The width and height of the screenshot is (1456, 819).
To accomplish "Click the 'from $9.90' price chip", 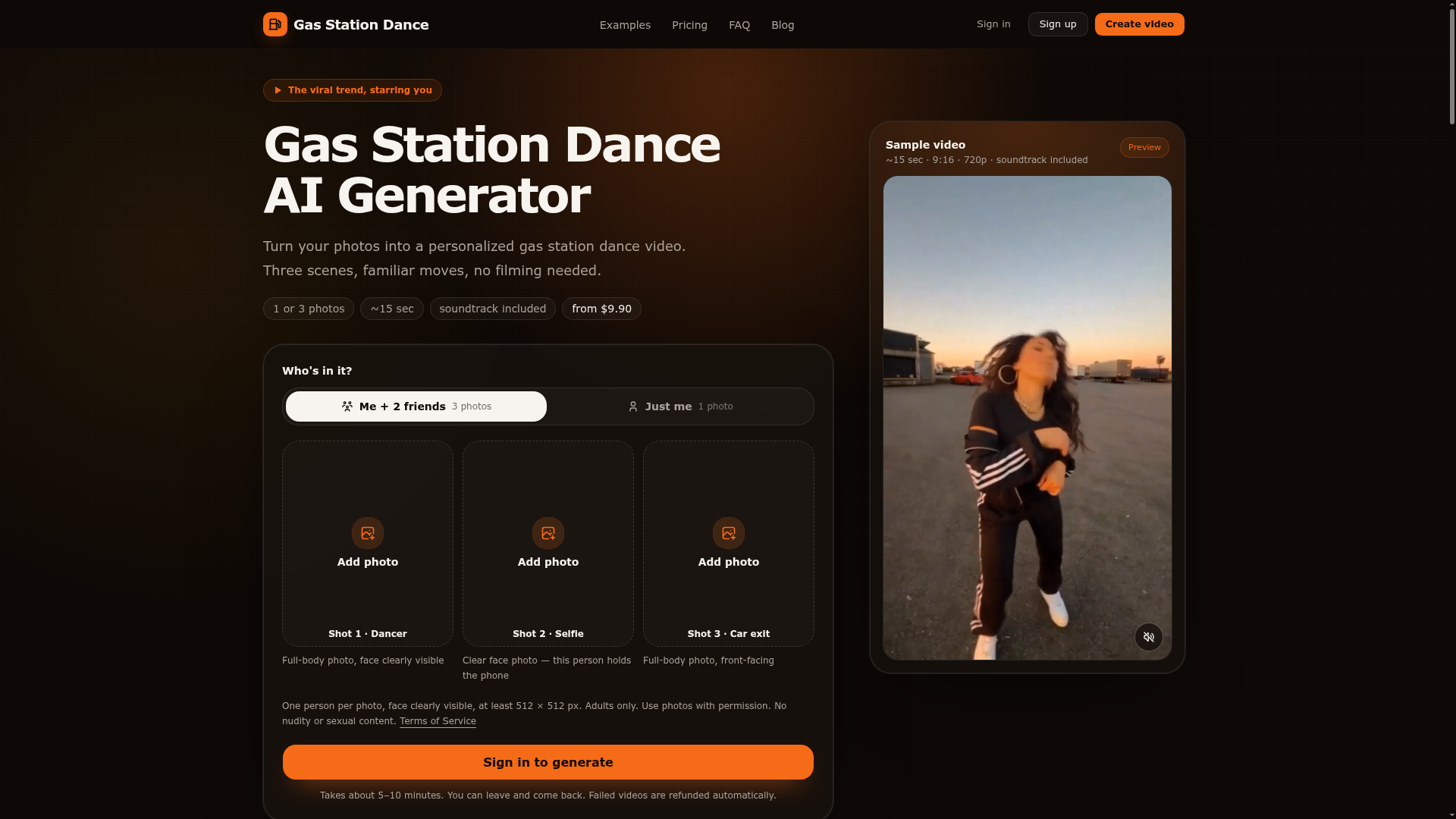I will tap(601, 309).
